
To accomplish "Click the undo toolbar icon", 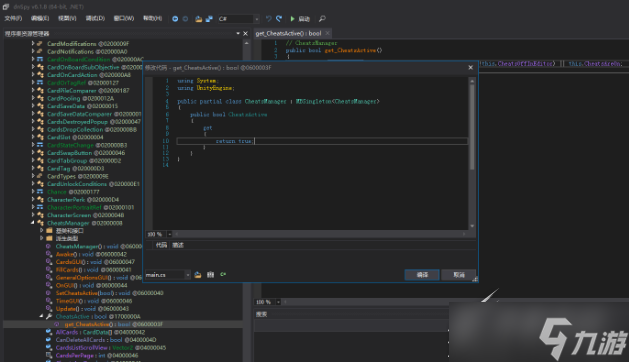I will (268, 18).
